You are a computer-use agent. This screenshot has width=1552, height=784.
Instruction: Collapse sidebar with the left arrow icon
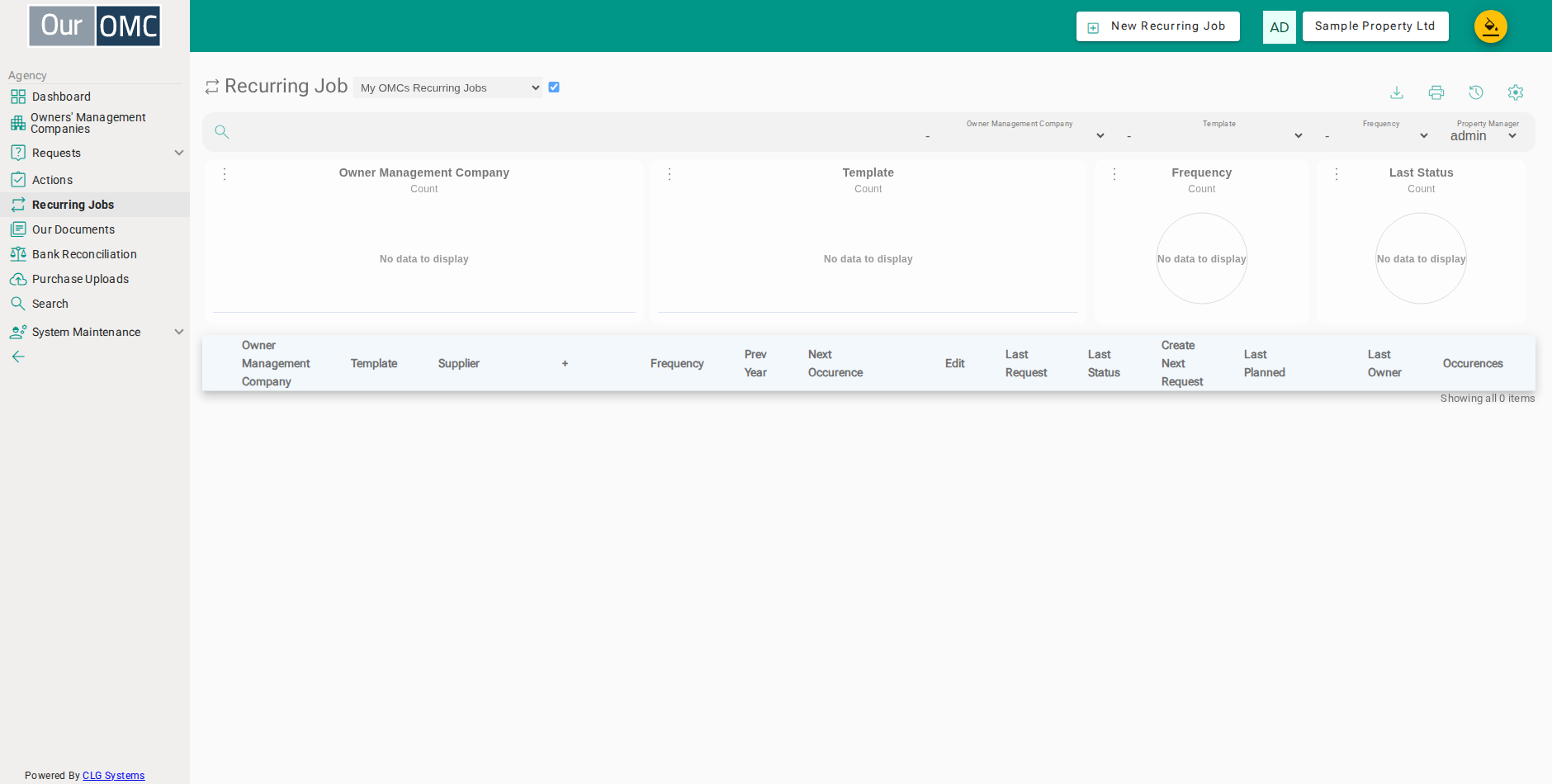click(x=18, y=357)
